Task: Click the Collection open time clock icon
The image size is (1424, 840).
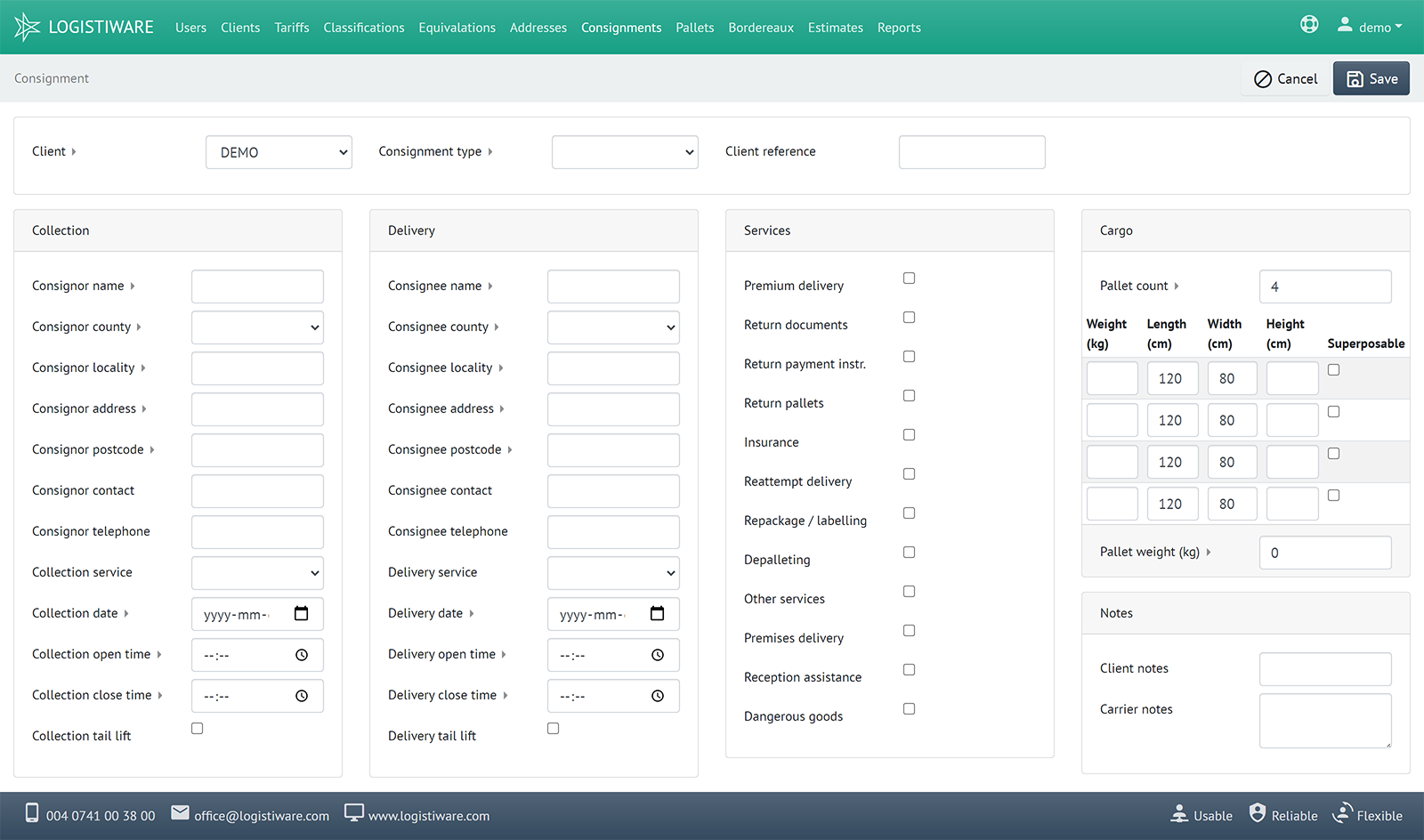Action: (302, 655)
